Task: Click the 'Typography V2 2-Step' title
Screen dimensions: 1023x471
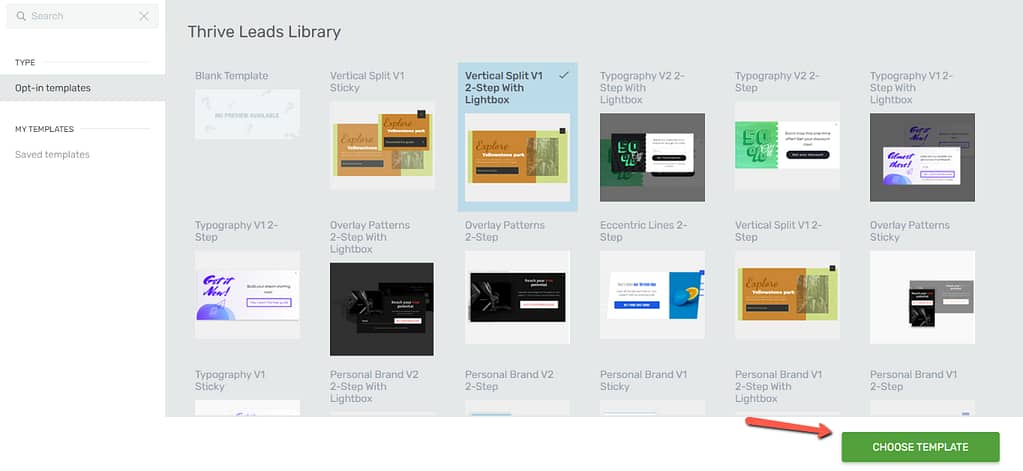Action: (x=778, y=82)
